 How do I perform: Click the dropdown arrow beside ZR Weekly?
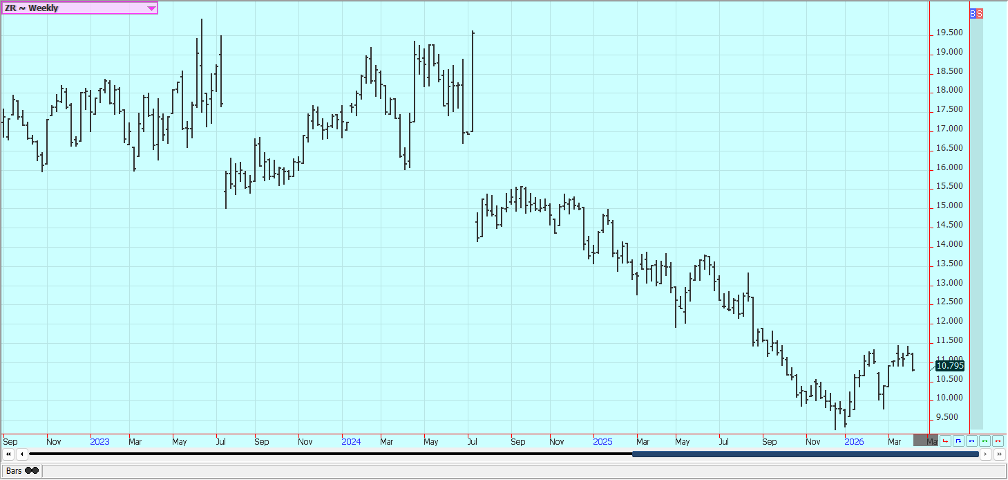coord(151,8)
